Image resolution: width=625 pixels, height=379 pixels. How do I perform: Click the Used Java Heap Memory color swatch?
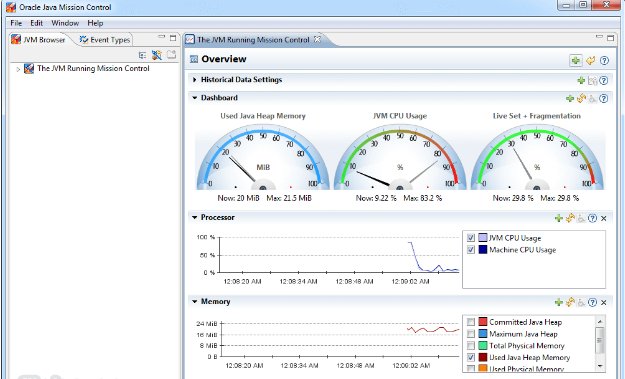pos(483,357)
